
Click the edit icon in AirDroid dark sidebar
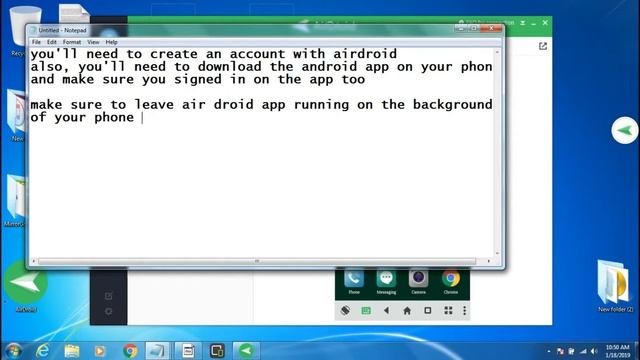point(109,296)
